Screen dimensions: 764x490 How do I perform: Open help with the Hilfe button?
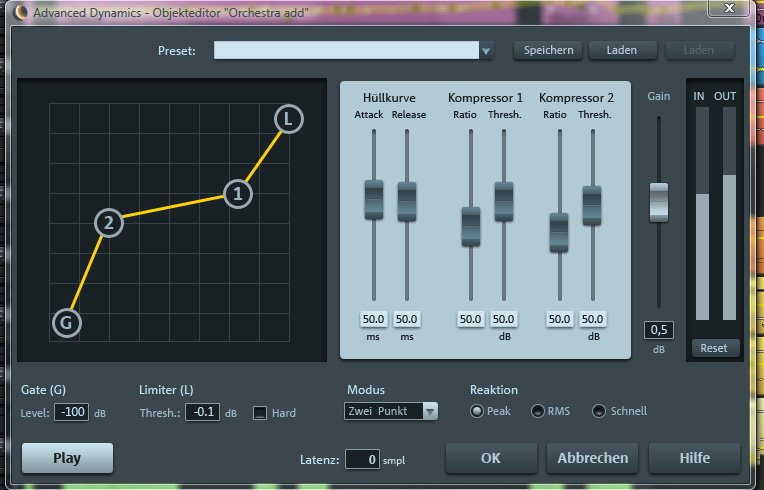pyautogui.click(x=695, y=458)
